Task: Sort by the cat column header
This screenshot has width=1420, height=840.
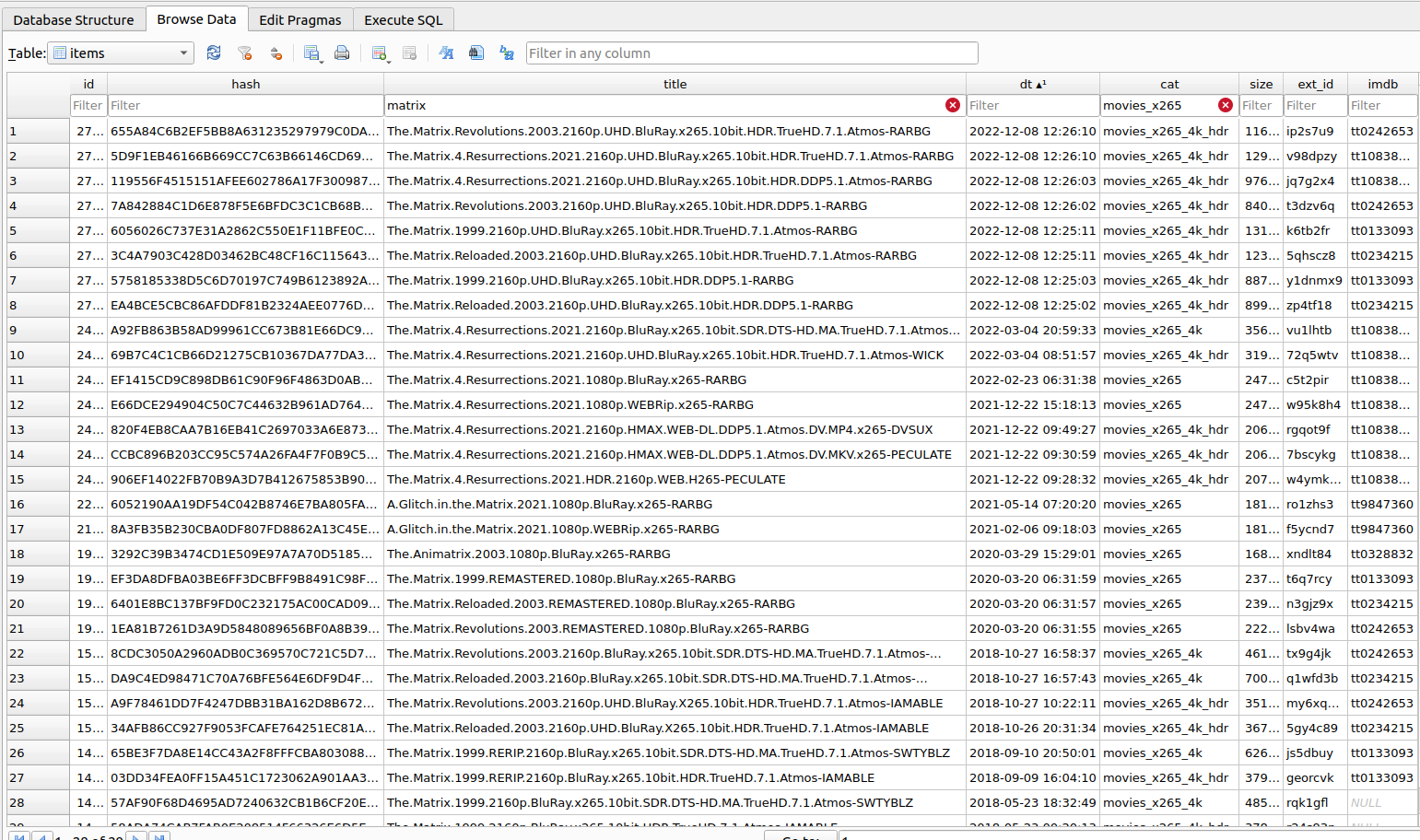Action: pos(1169,84)
